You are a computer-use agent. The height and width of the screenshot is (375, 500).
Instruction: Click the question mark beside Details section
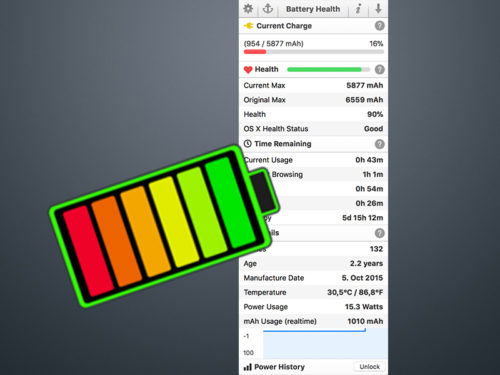click(379, 233)
